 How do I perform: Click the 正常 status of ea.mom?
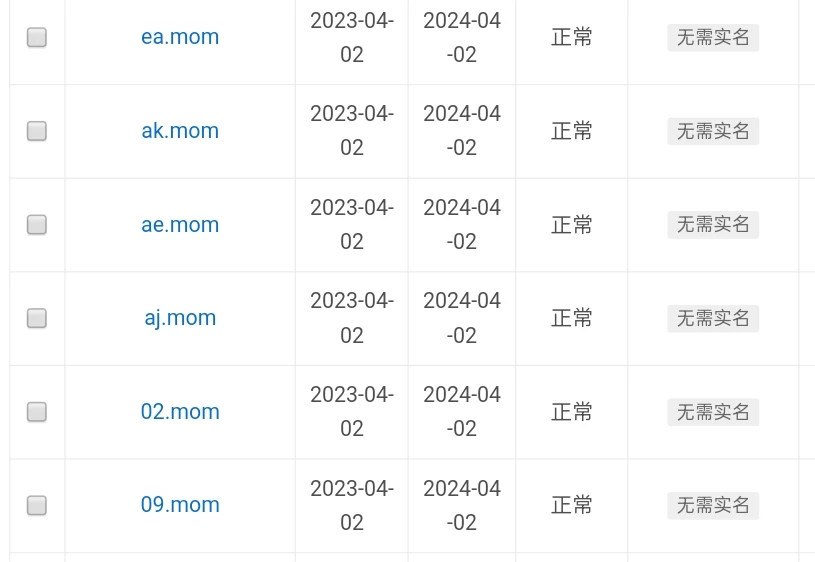click(572, 38)
